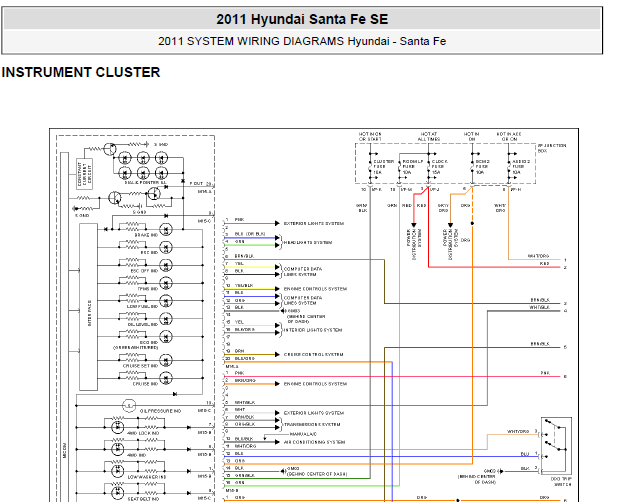Click 'ENGINE CONTROLS SYSTEM' on the YEL/BLK wire
The image size is (622, 502).
[x=315, y=289]
